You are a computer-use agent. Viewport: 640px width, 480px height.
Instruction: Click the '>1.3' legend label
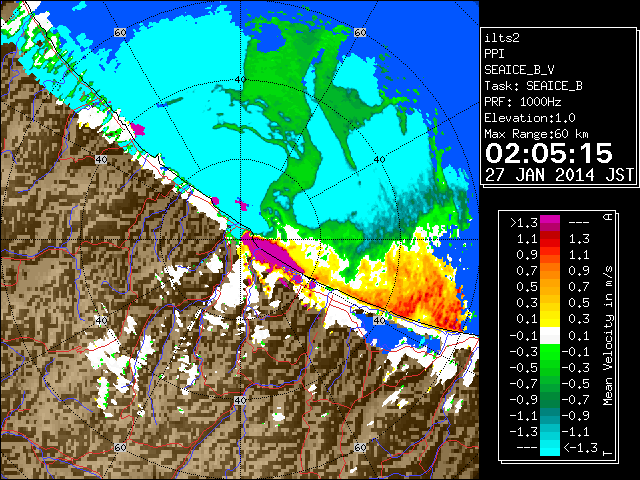point(524,223)
